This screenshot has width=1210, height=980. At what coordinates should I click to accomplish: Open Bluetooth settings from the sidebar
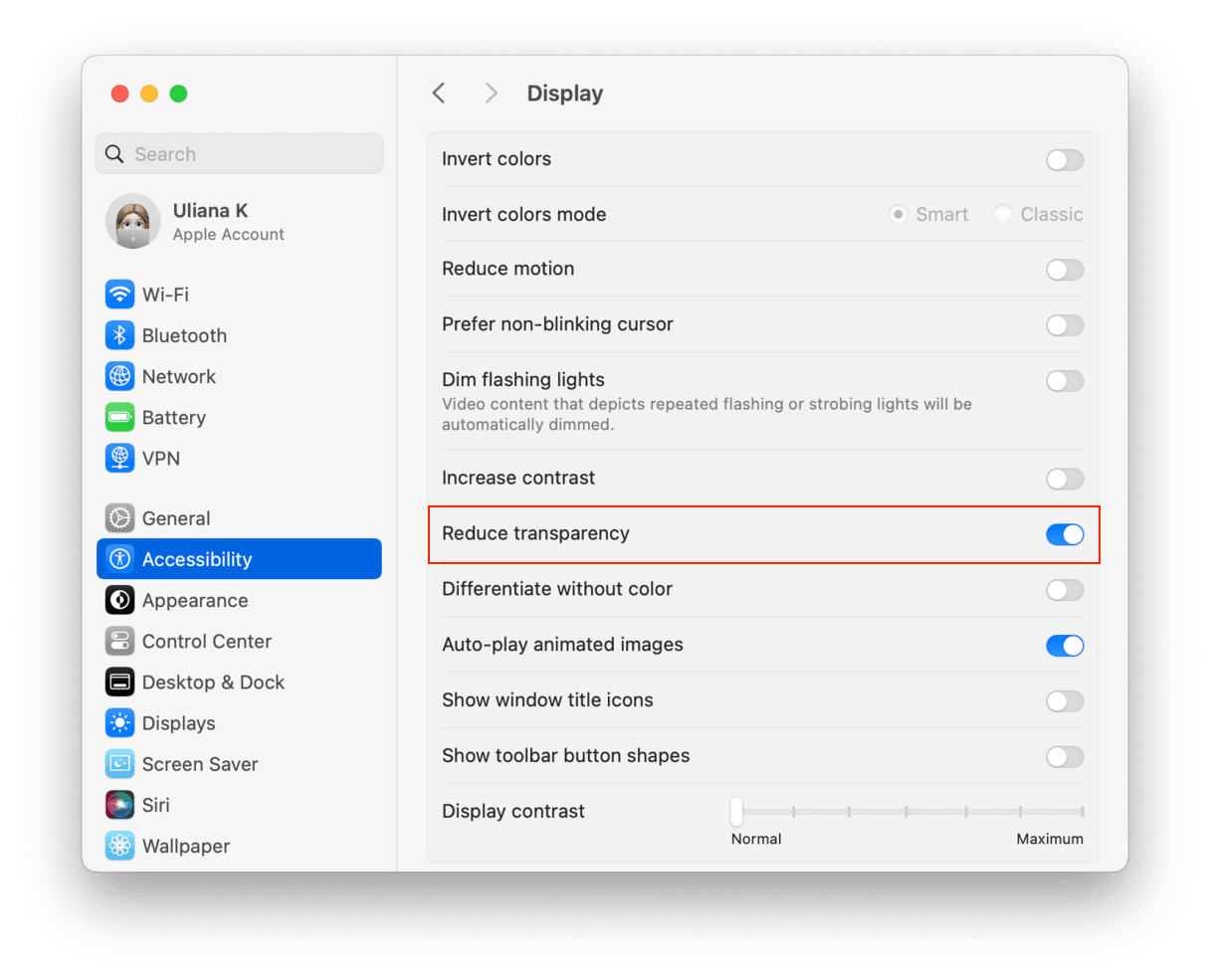coord(119,335)
